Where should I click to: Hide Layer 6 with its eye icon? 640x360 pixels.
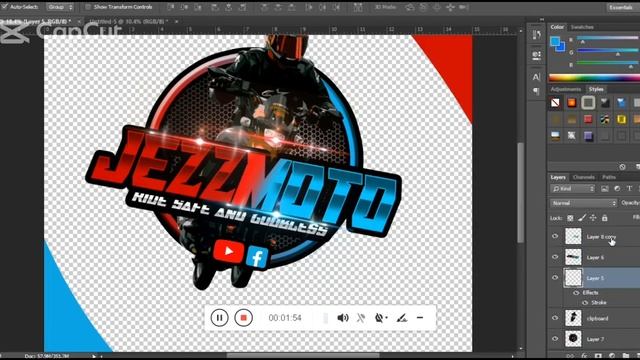(555, 257)
